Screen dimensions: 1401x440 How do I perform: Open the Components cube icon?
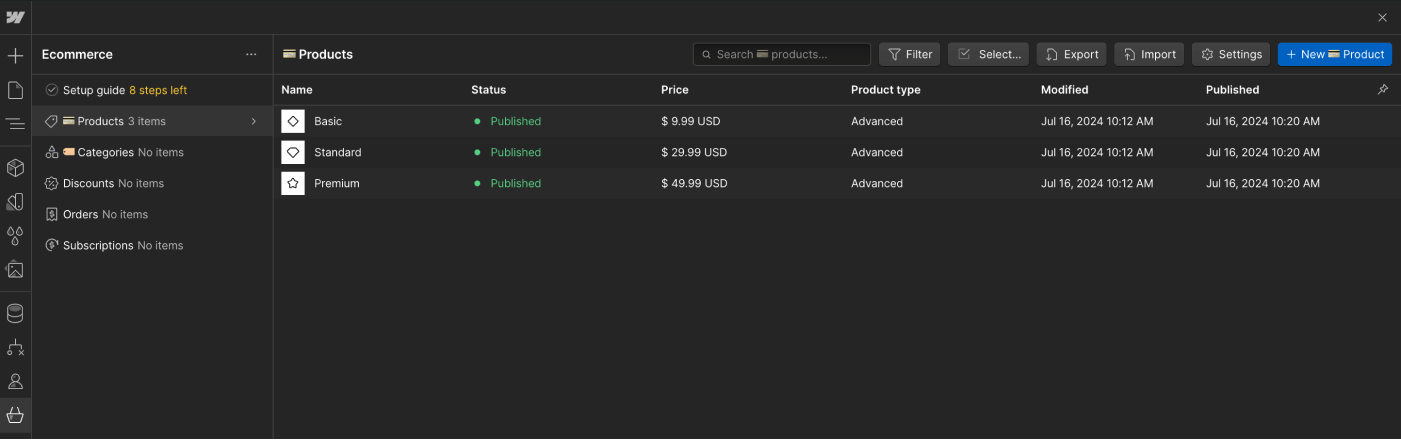[15, 167]
